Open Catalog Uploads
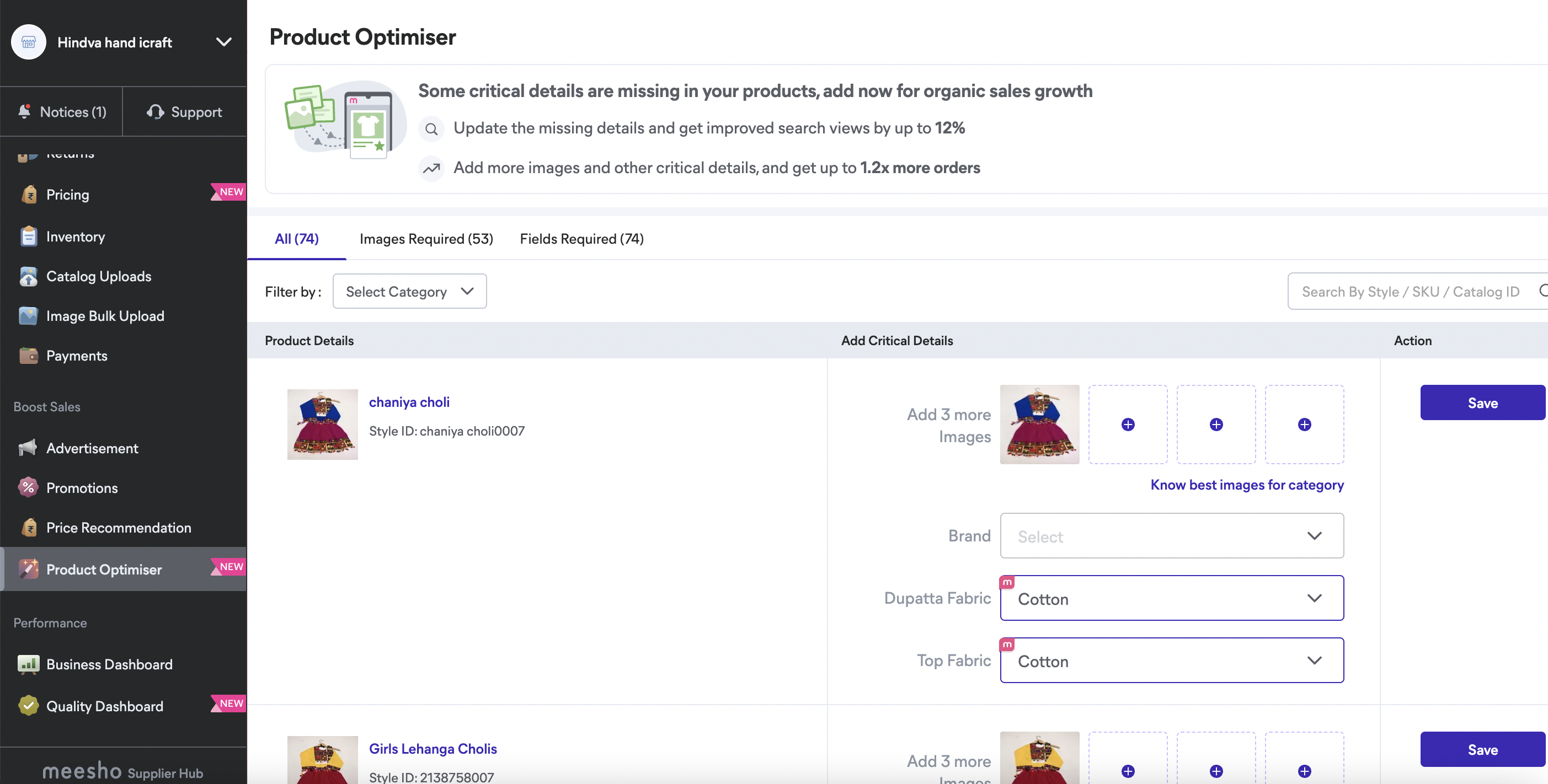 (99, 276)
